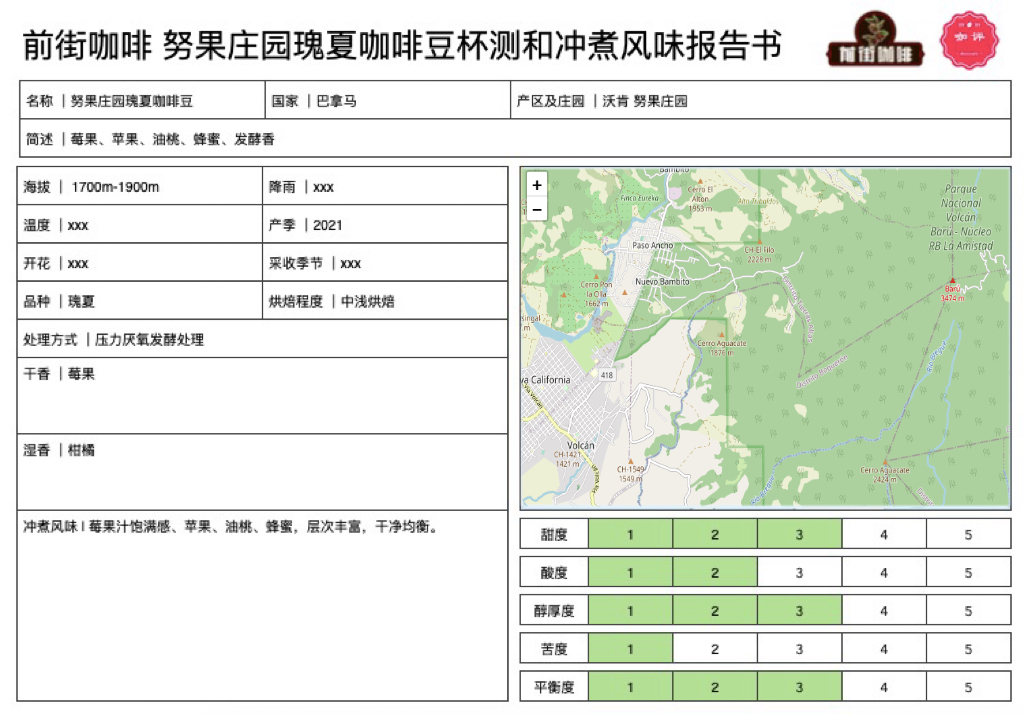Click the Barú 3474 m peak marker
This screenshot has height=714, width=1024.
(x=952, y=282)
